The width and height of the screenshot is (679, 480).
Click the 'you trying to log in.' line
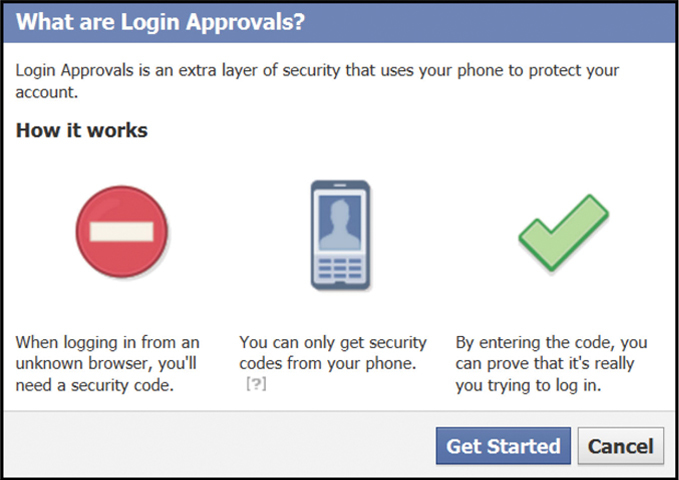pyautogui.click(x=528, y=385)
